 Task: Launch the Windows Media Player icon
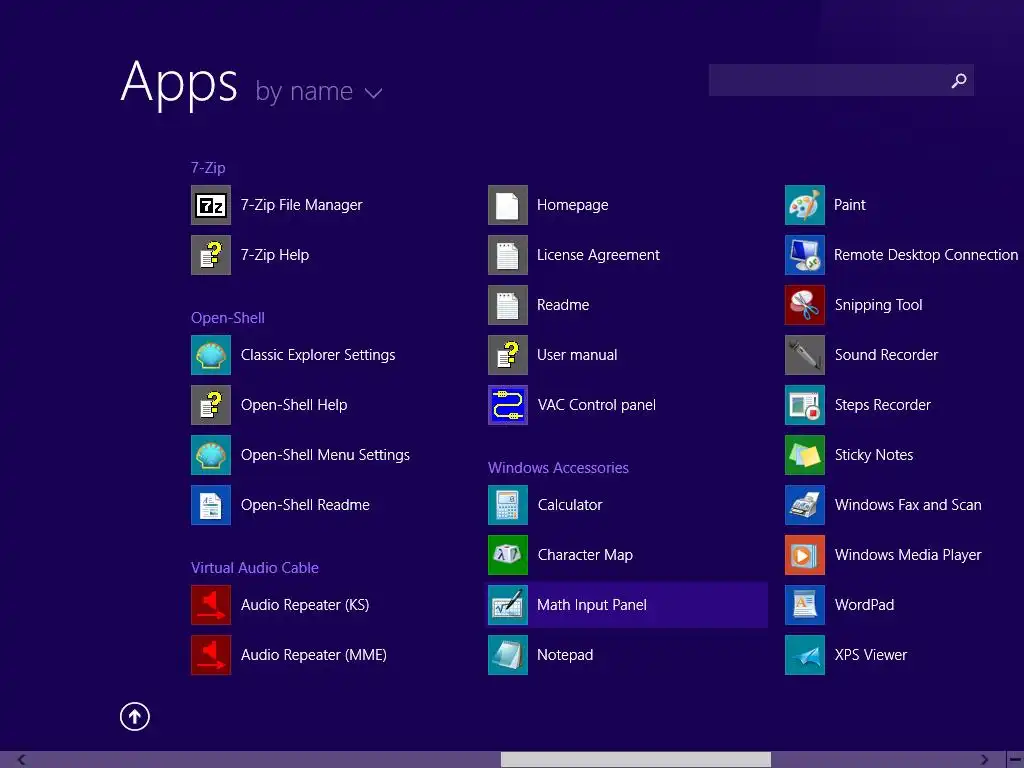click(805, 555)
